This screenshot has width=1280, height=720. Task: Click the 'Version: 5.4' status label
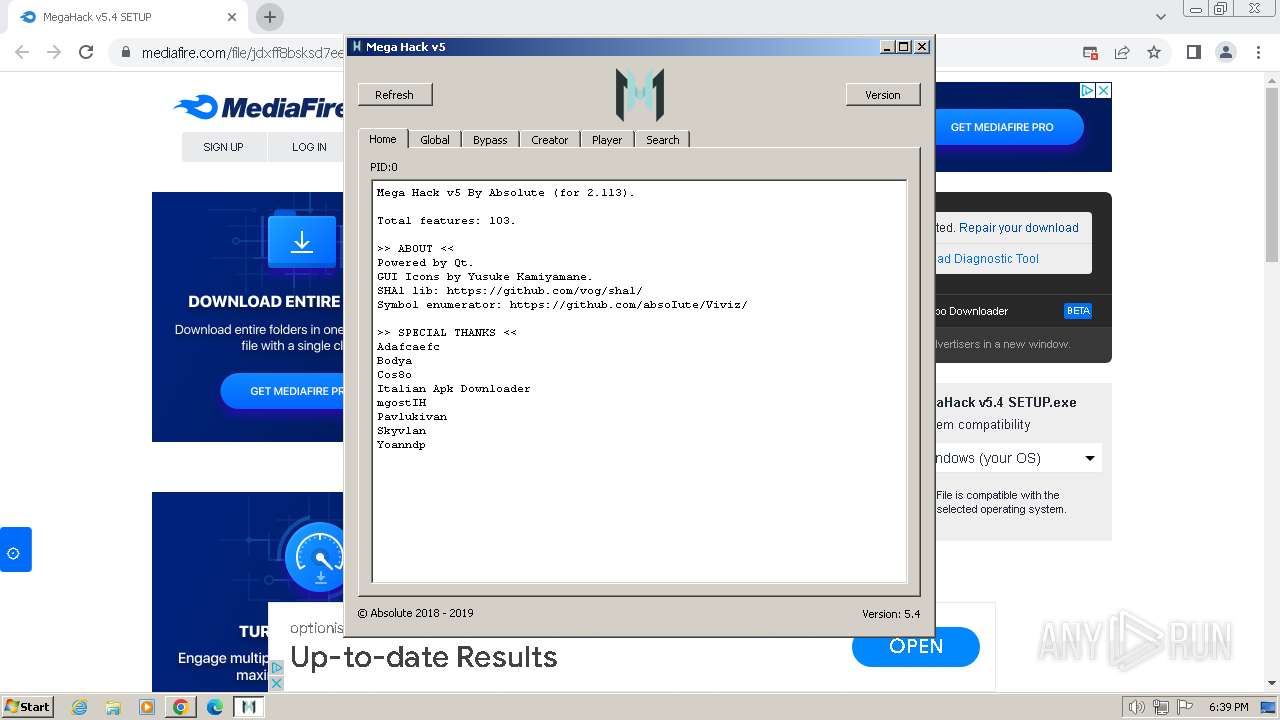tap(891, 614)
